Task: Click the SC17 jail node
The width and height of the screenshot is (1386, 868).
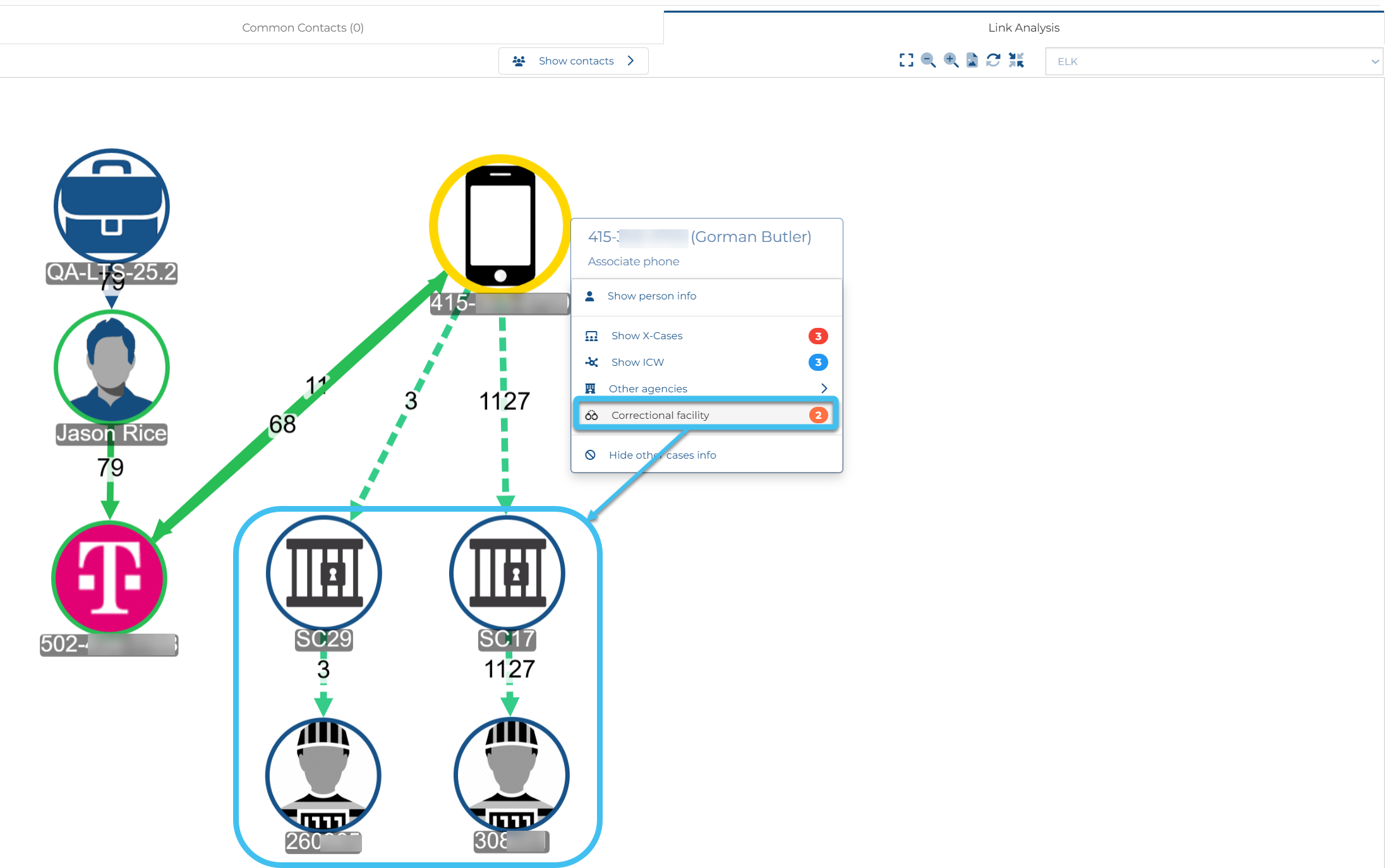Action: 507,573
